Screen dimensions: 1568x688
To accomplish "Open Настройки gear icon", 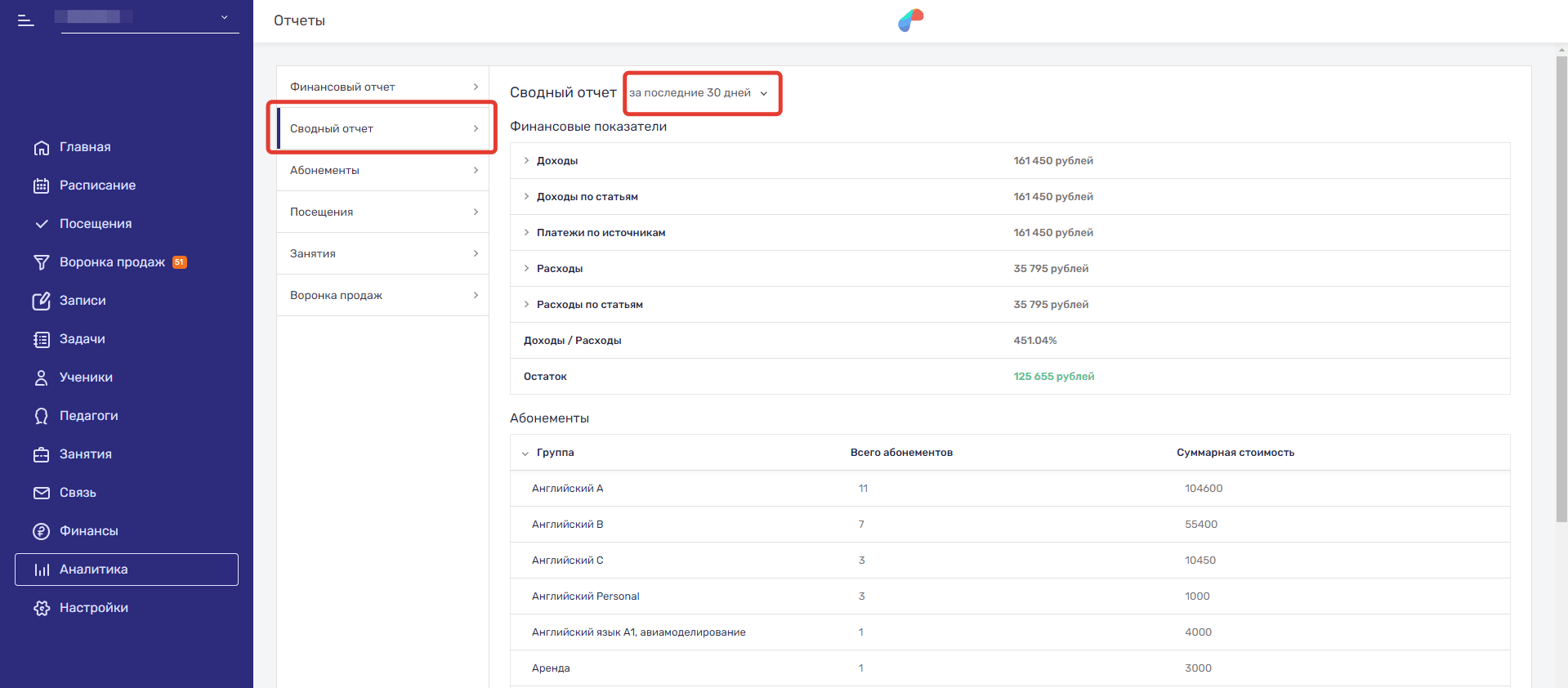I will tap(42, 609).
